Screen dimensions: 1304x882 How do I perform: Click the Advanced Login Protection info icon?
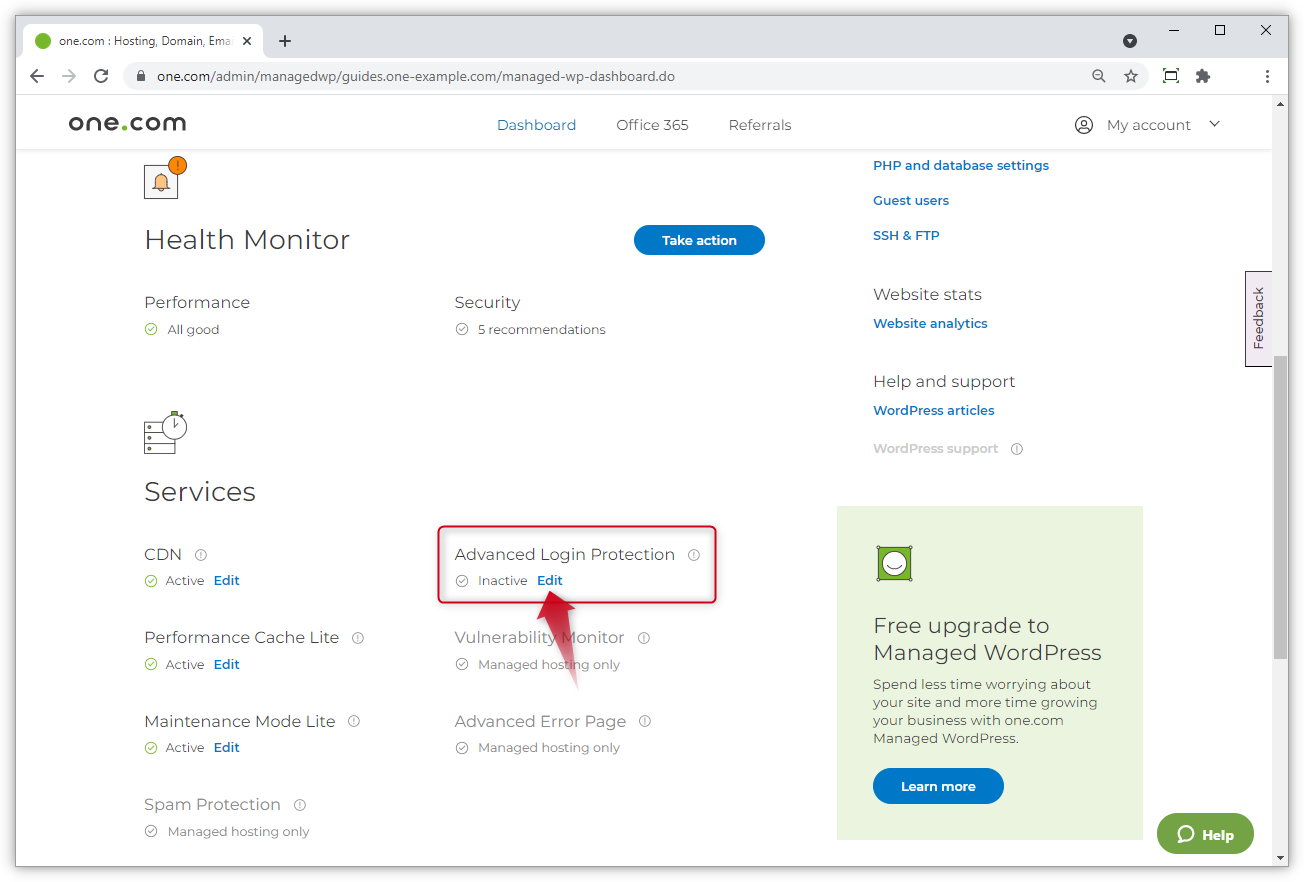694,554
